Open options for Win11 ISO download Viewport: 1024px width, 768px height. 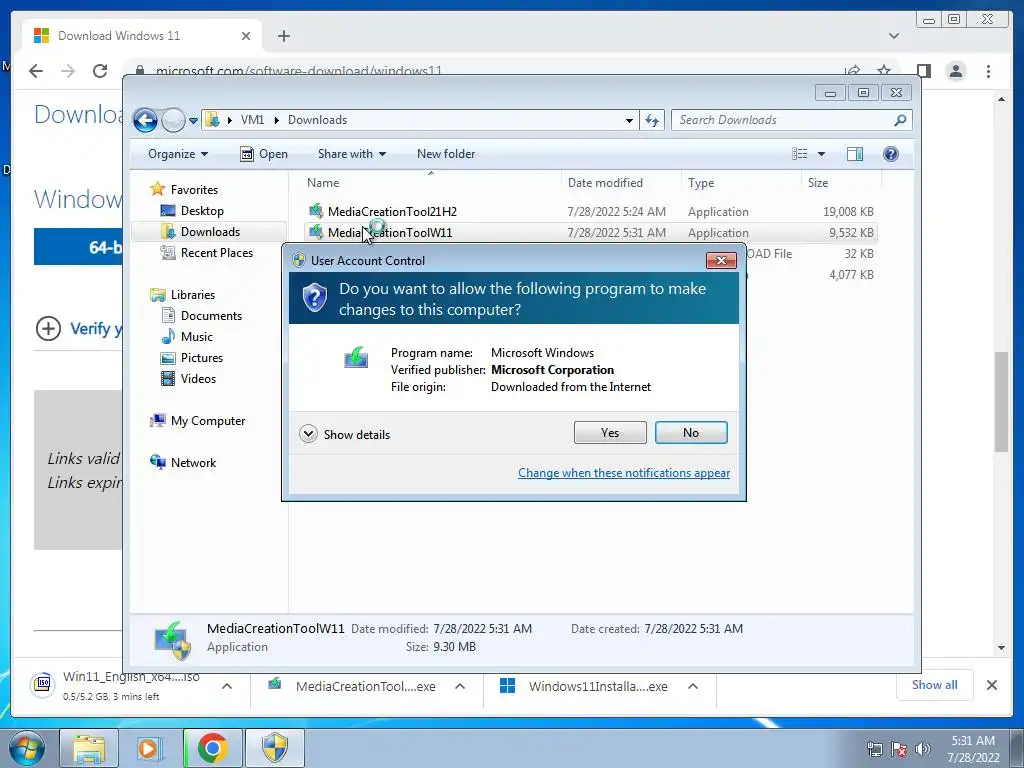click(x=227, y=686)
